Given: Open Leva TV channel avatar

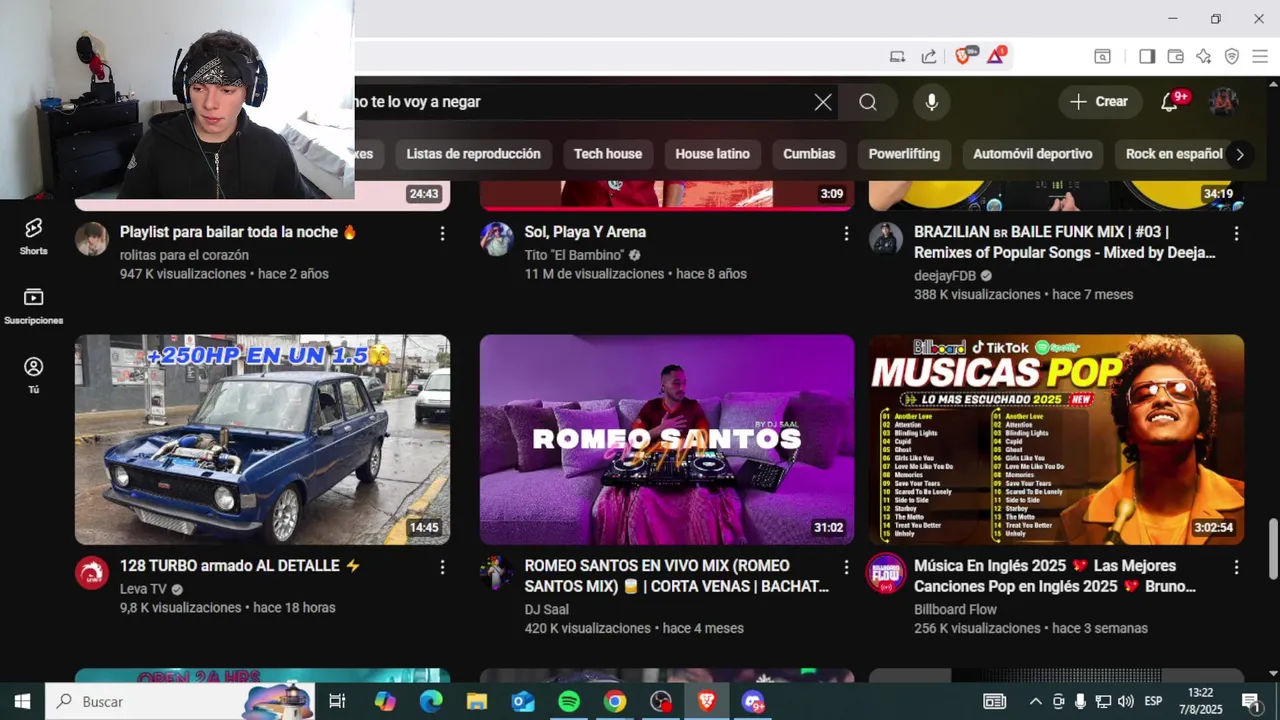Looking at the screenshot, I should point(92,573).
